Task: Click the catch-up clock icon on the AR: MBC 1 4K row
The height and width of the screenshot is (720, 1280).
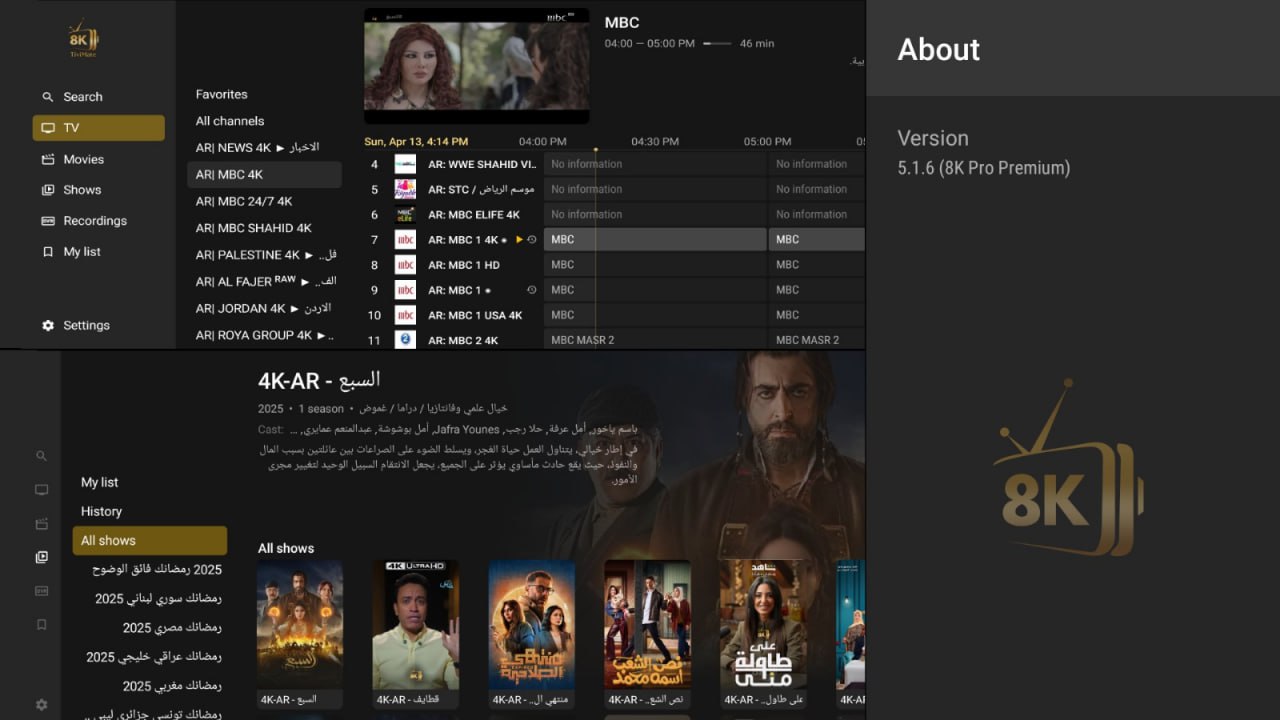Action: click(x=532, y=240)
